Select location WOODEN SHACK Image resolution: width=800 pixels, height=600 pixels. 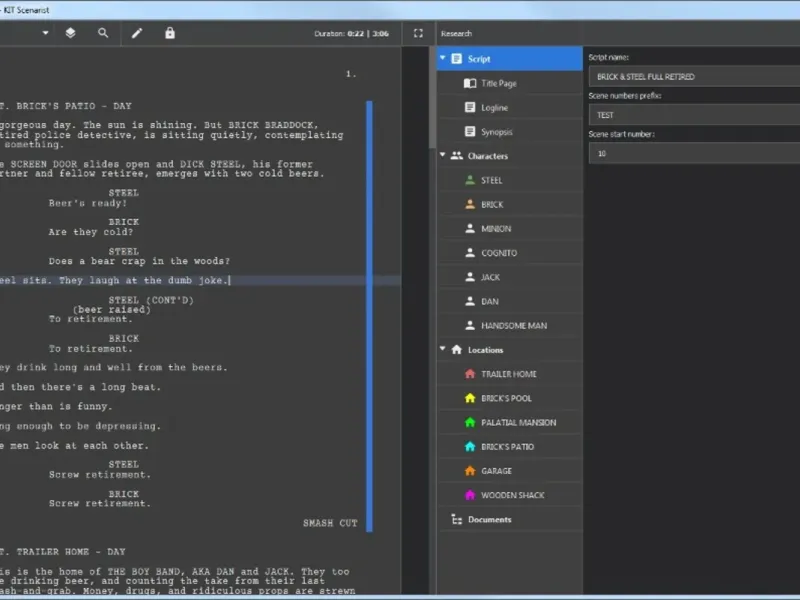click(x=510, y=495)
